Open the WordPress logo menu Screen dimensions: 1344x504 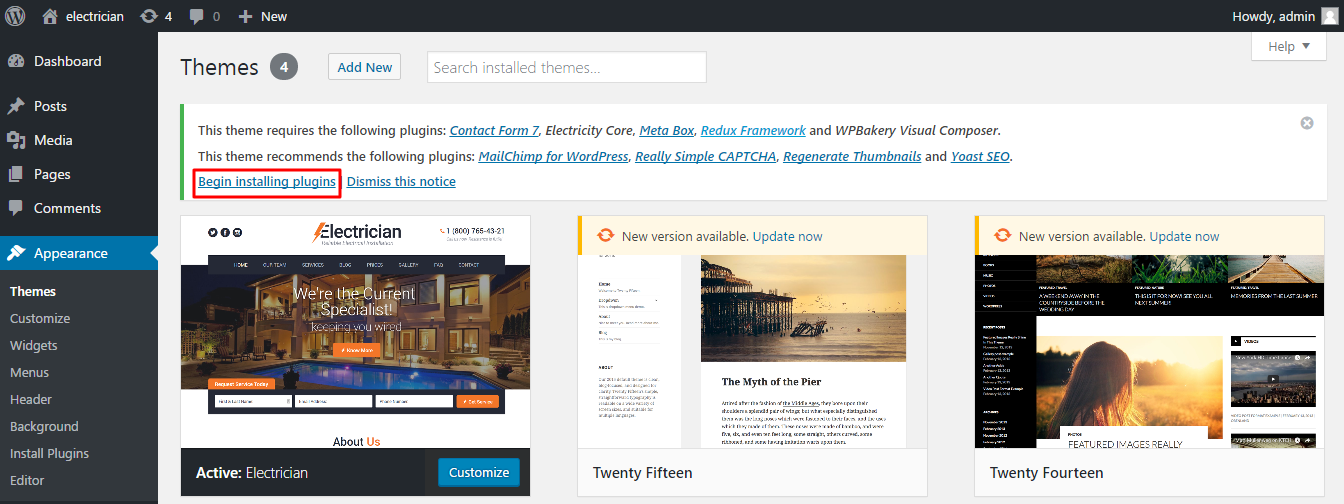click(16, 16)
